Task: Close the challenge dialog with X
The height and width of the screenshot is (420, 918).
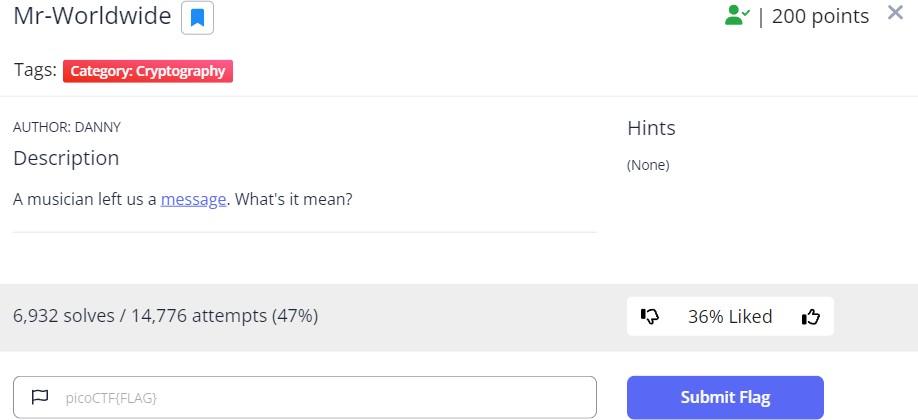Action: click(x=895, y=14)
